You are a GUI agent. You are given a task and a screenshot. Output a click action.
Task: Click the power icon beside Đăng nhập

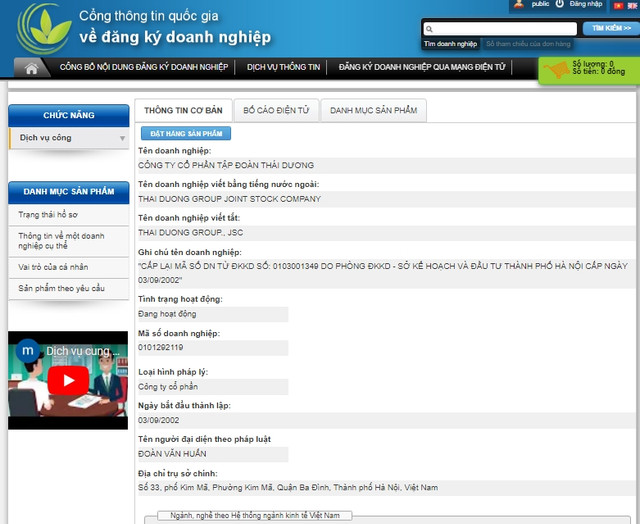pyautogui.click(x=559, y=5)
